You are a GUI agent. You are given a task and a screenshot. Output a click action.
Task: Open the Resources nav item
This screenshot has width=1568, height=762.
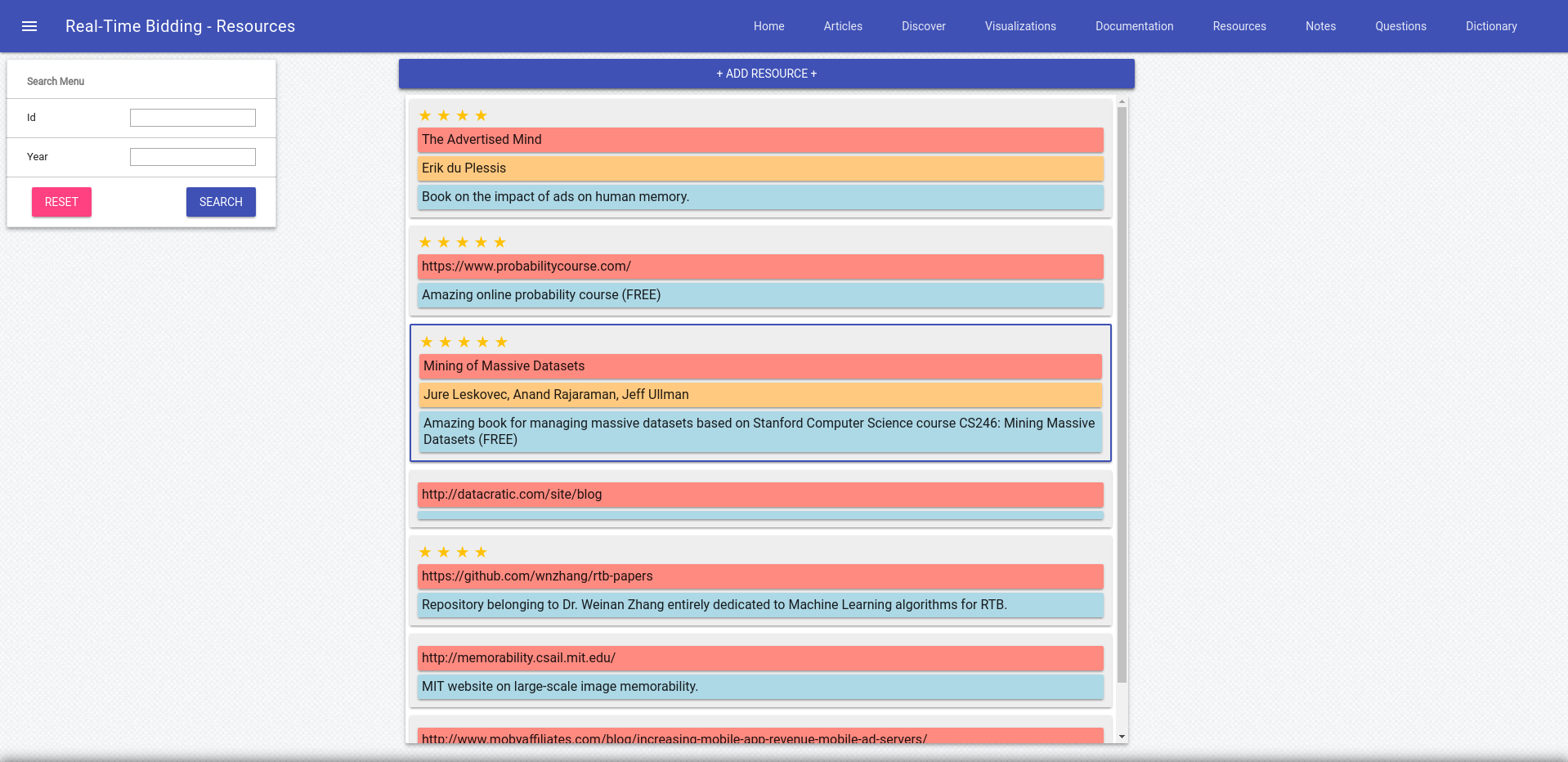pyautogui.click(x=1239, y=26)
